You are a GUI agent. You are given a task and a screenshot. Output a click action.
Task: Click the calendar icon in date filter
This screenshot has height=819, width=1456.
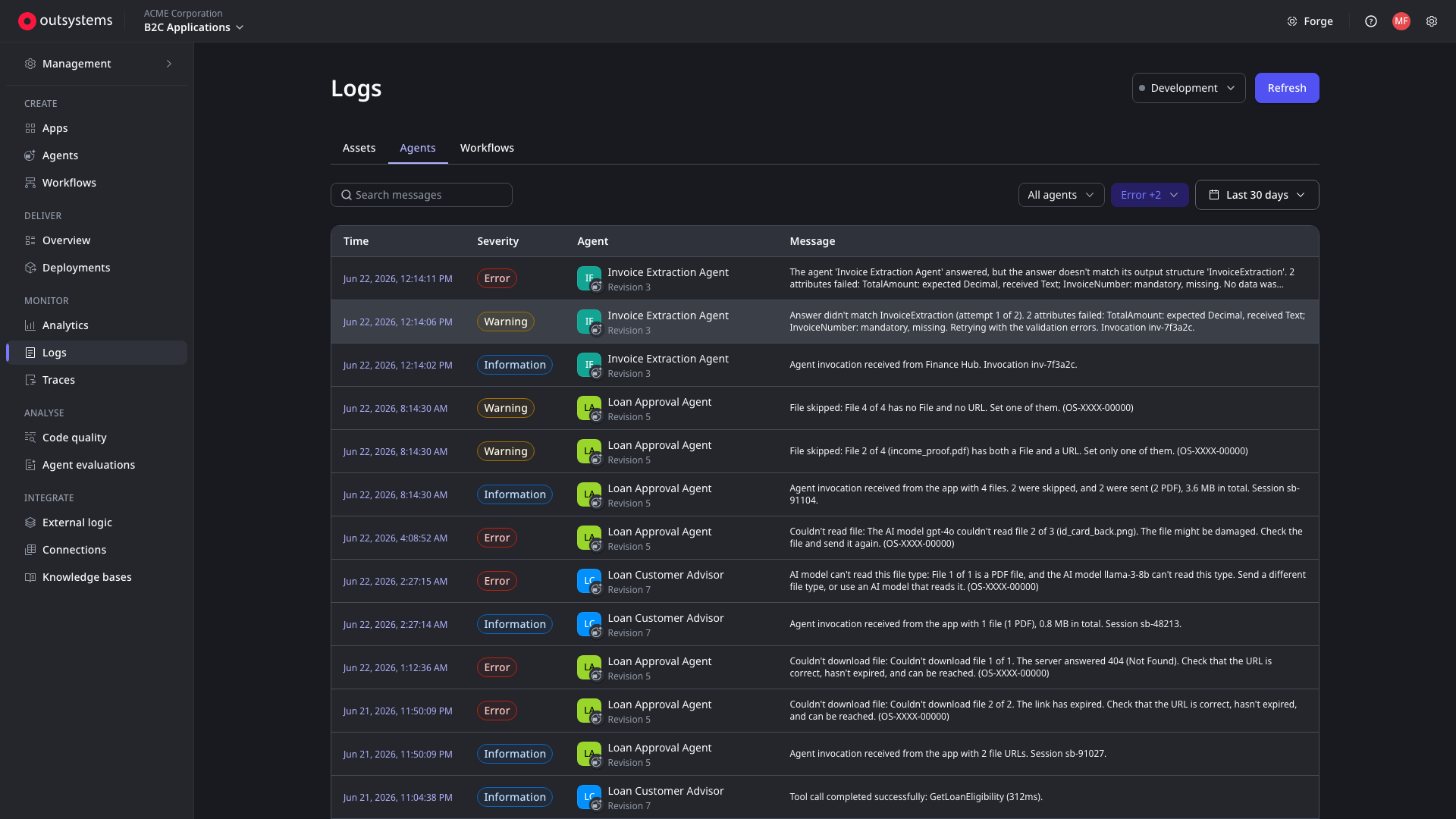(x=1213, y=195)
